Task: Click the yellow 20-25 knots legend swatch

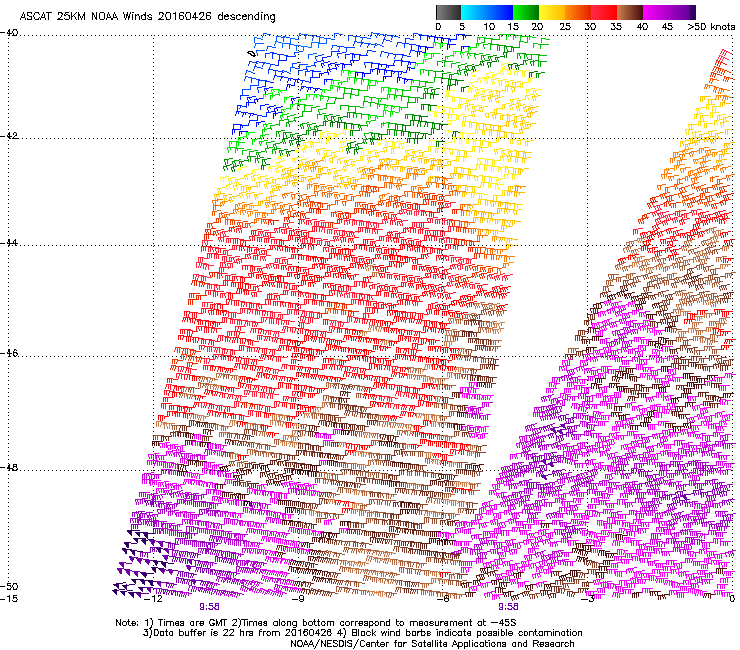Action: pyautogui.click(x=552, y=12)
